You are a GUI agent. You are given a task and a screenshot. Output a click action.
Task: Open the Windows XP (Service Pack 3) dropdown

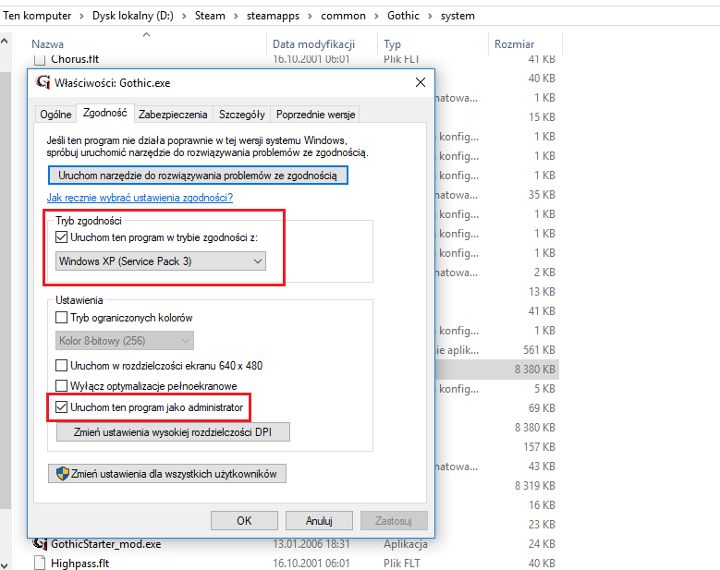(x=160, y=261)
